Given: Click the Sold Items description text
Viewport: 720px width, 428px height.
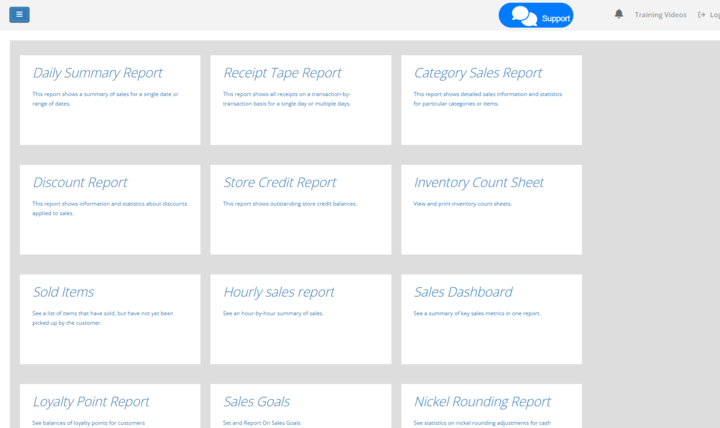Looking at the screenshot, I should 102,317.
